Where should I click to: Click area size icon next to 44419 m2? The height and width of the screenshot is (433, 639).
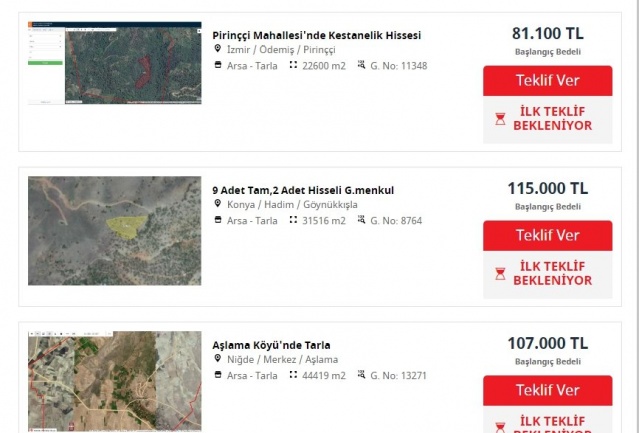pyautogui.click(x=293, y=374)
